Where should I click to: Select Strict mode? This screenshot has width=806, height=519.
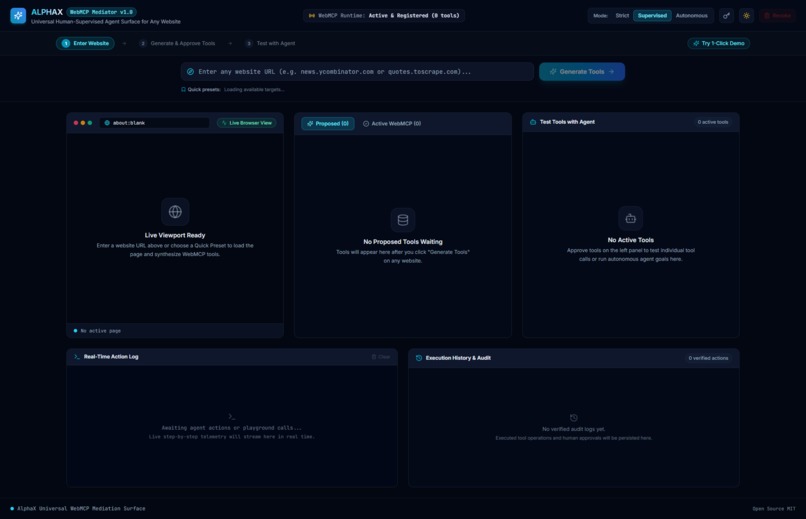(x=622, y=15)
